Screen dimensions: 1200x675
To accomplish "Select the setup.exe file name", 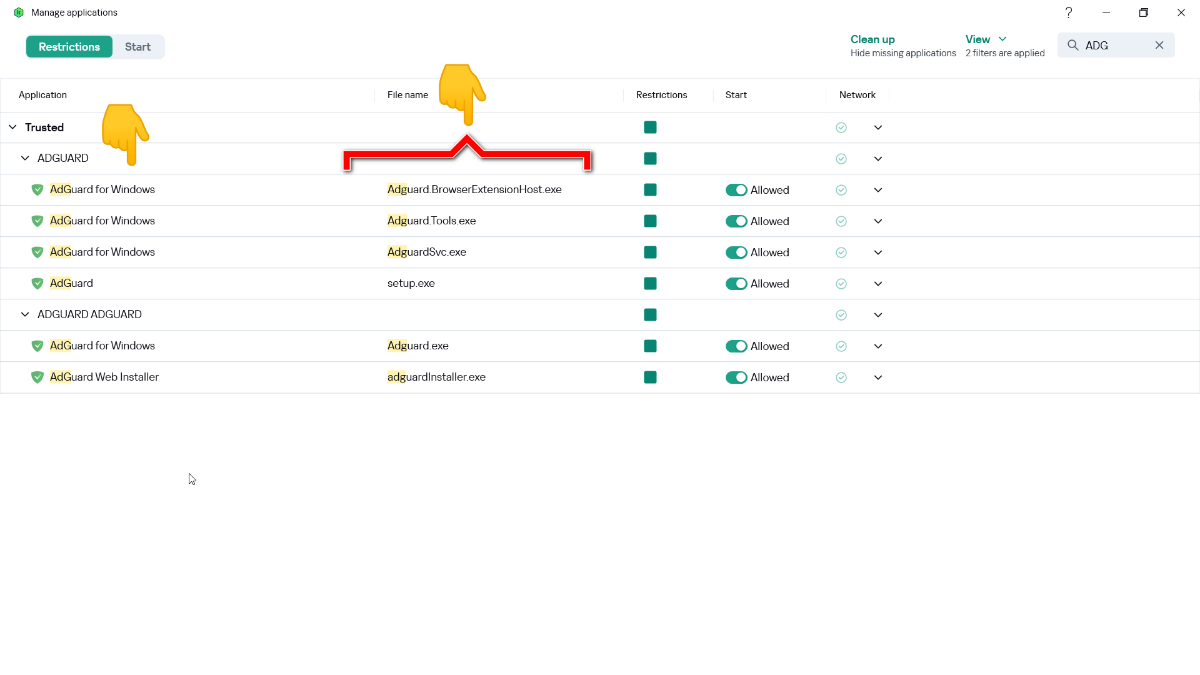I will (x=411, y=284).
